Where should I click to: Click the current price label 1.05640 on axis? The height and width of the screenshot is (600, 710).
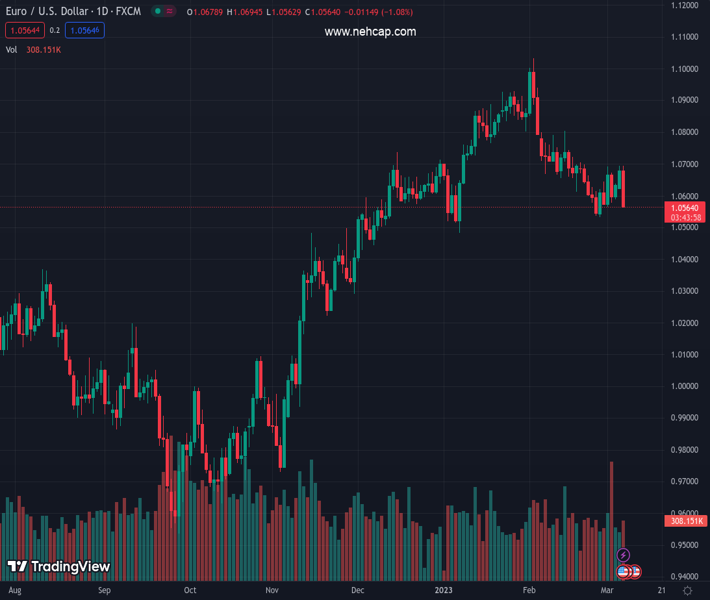click(685, 207)
